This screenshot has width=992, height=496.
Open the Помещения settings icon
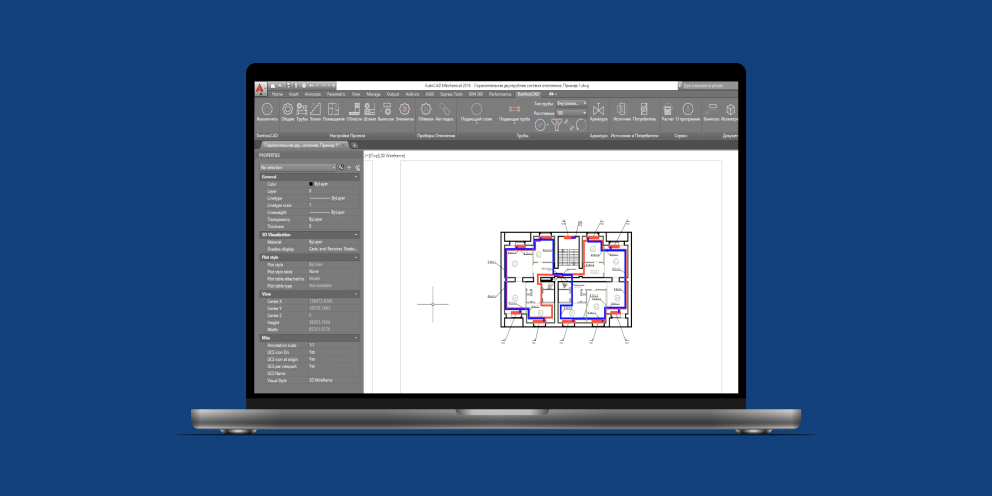point(333,109)
